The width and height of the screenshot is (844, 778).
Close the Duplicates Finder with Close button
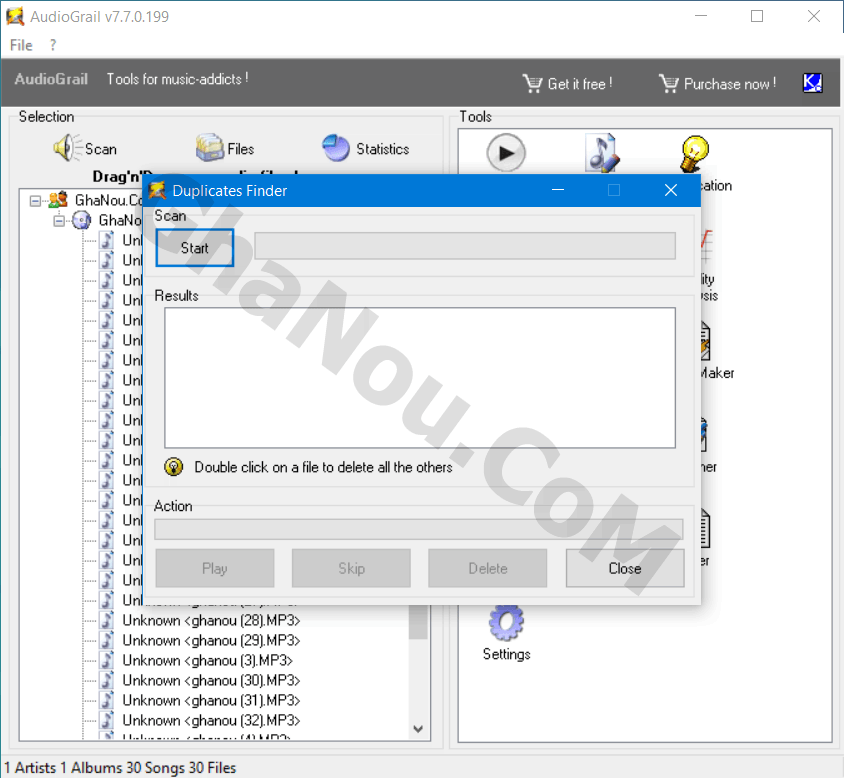pos(624,568)
